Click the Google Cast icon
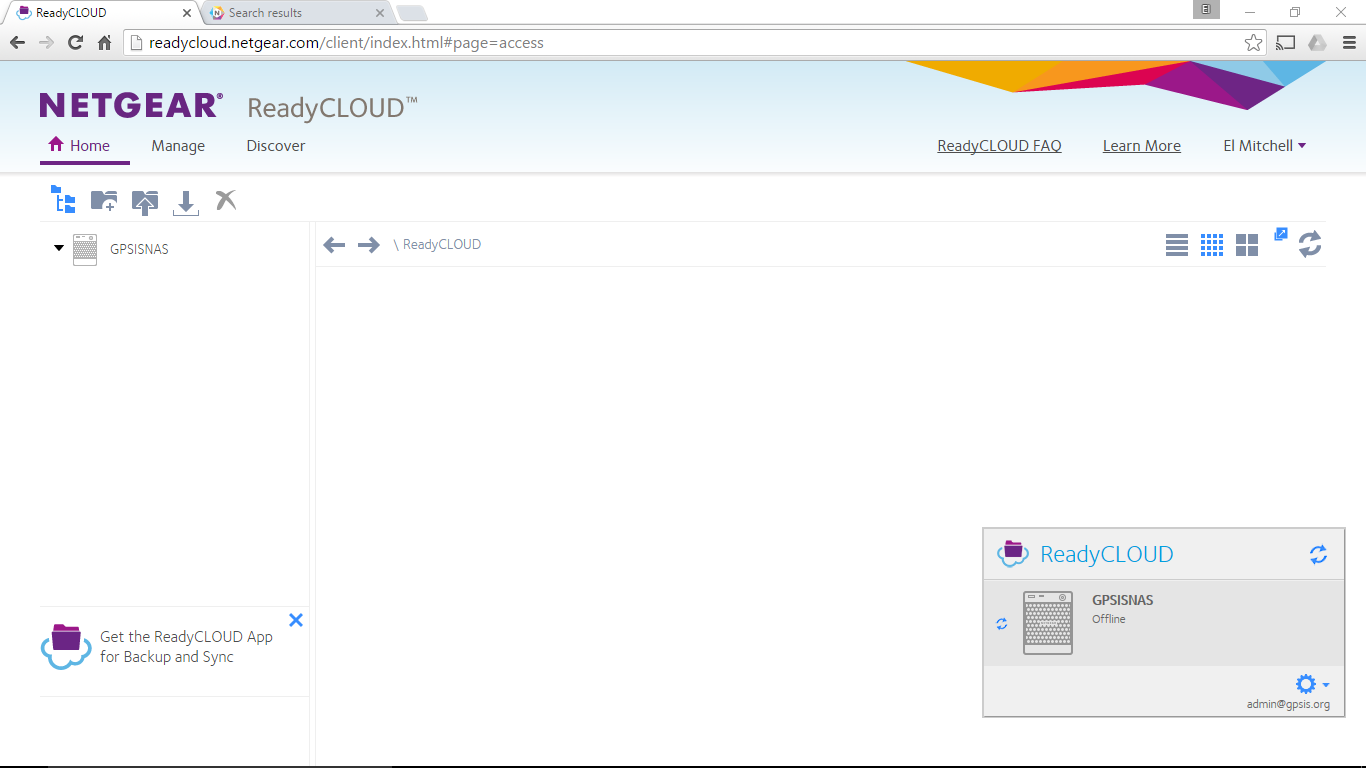Screen dimensions: 1366x768 click(1286, 43)
